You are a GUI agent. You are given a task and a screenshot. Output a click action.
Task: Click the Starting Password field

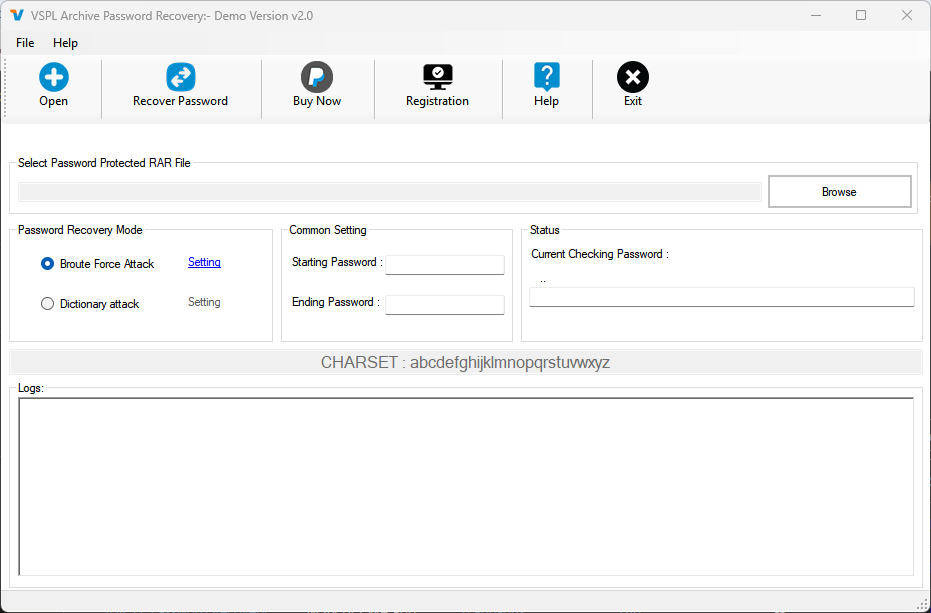click(444, 264)
